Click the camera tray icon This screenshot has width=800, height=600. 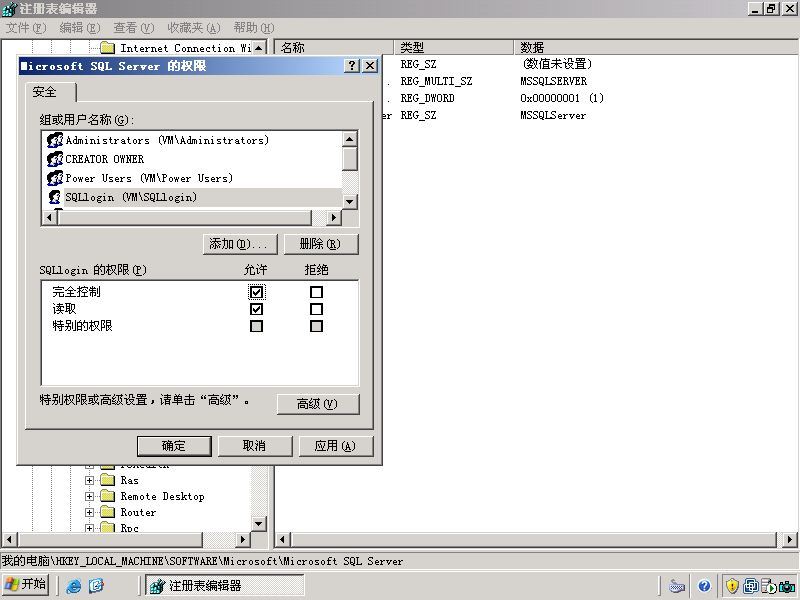[x=787, y=586]
